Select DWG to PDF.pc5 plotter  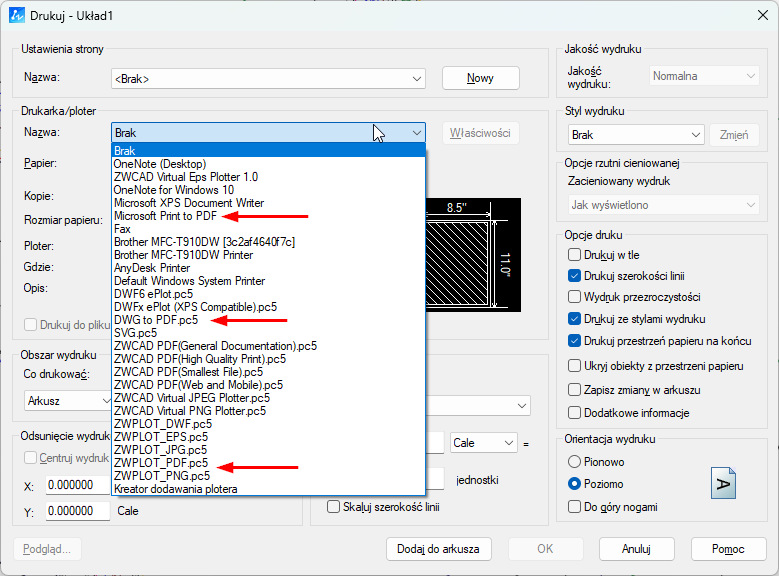pos(155,320)
